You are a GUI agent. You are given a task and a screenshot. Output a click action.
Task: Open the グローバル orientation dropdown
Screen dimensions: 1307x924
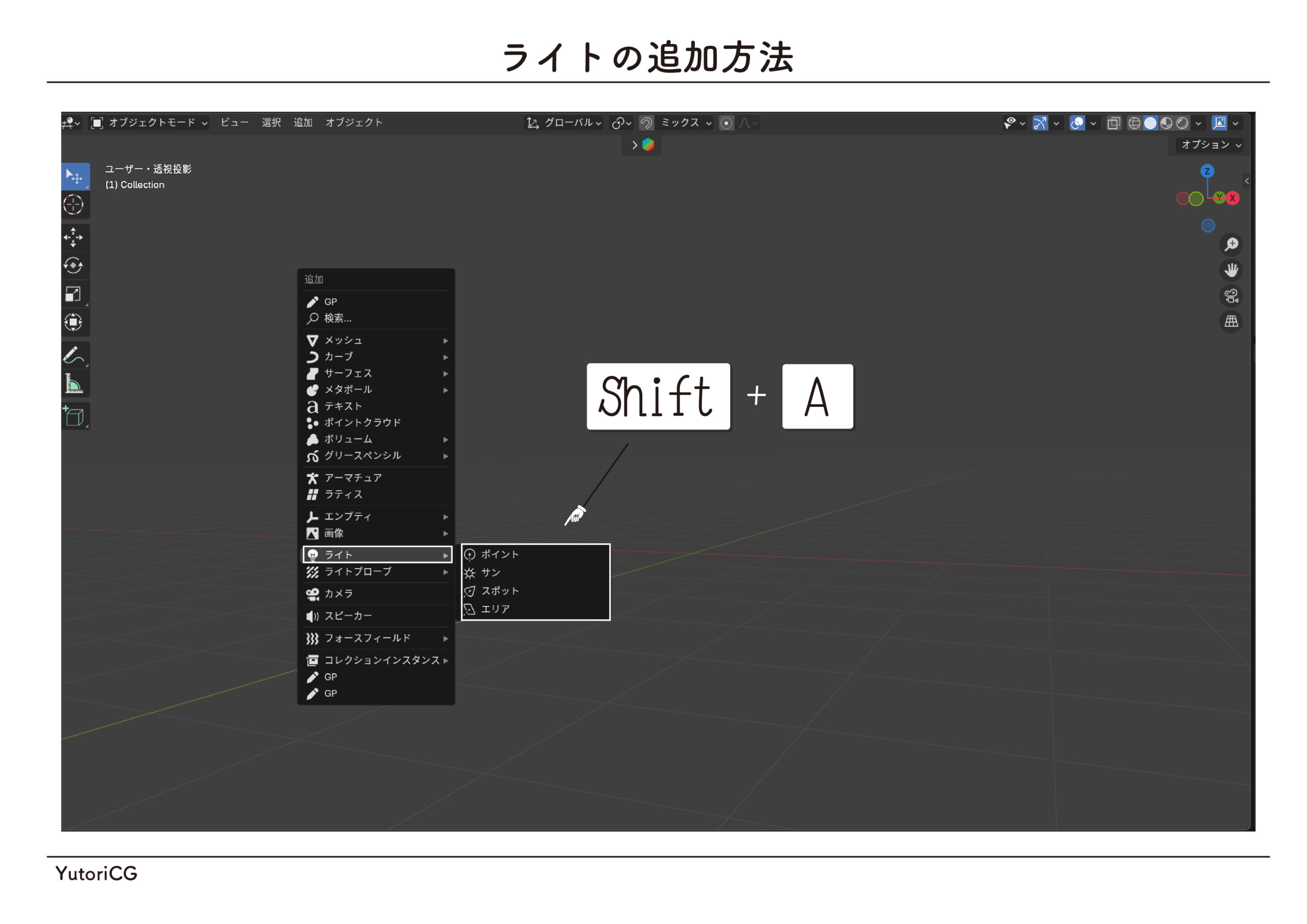tap(564, 123)
